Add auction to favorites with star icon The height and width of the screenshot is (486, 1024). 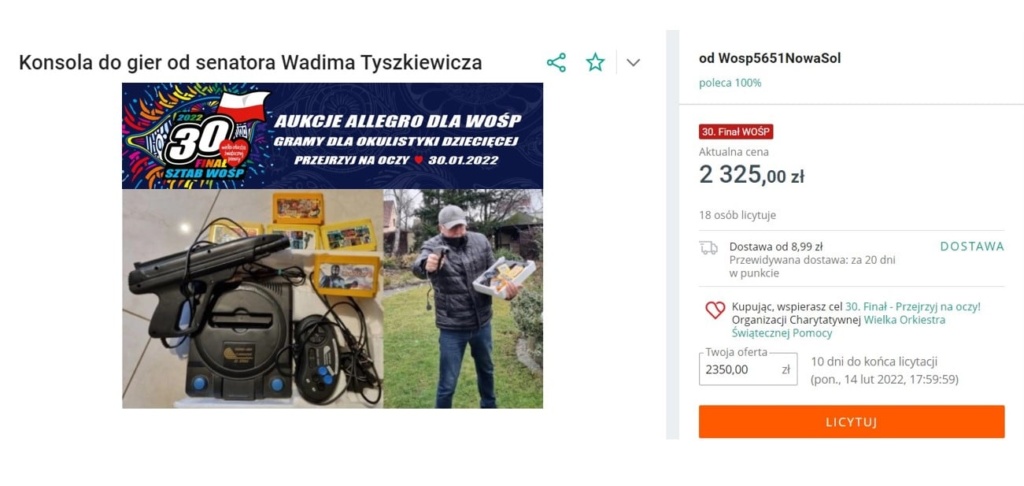click(x=595, y=63)
